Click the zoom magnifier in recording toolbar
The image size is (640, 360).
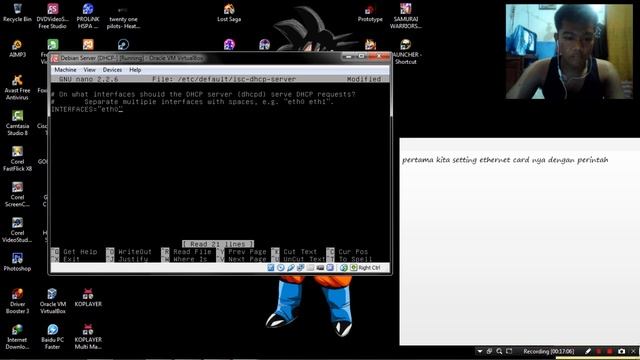click(x=499, y=351)
